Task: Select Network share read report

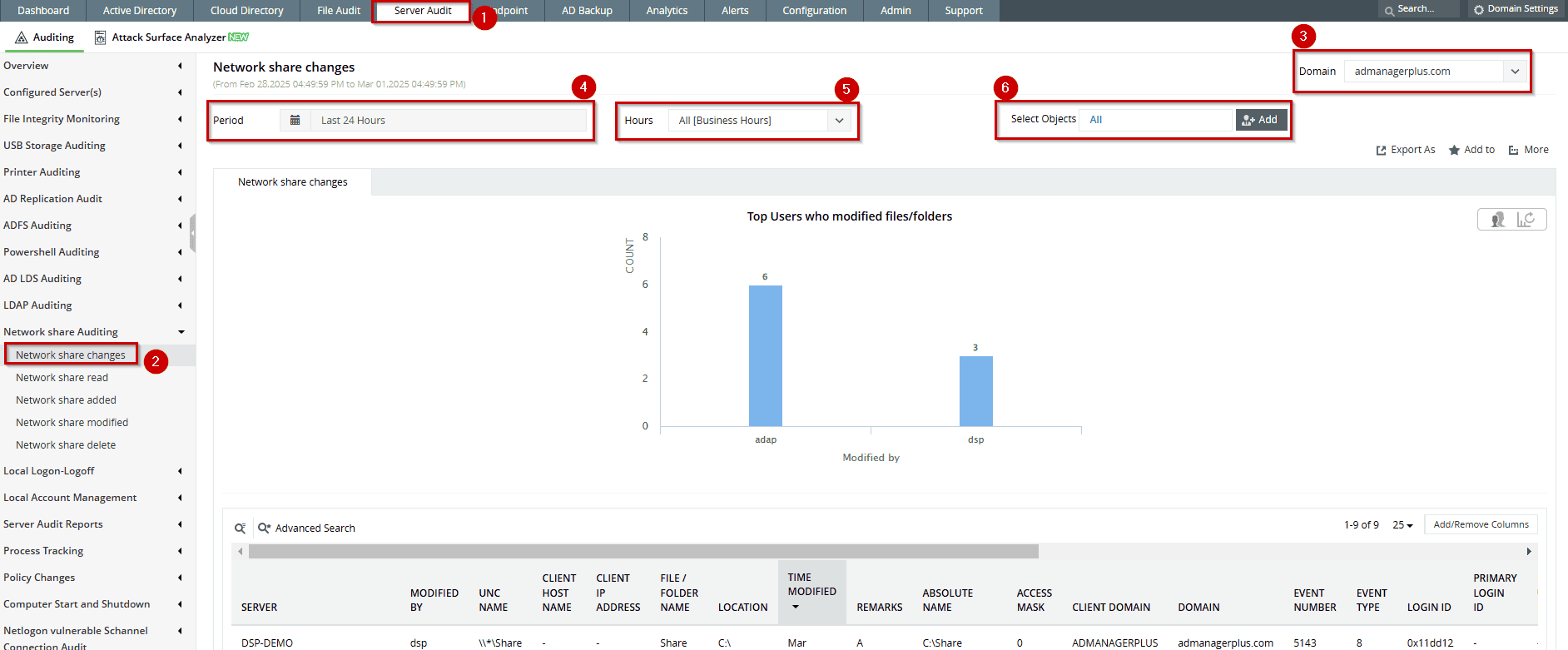Action: click(x=62, y=378)
